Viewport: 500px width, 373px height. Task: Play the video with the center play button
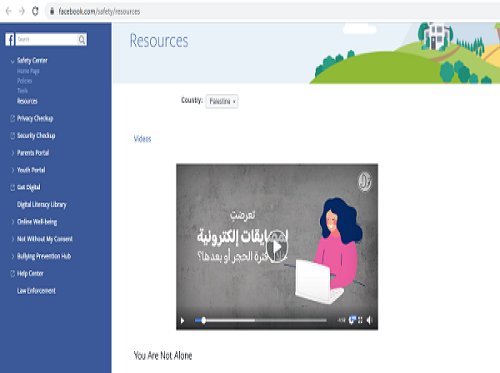click(277, 247)
